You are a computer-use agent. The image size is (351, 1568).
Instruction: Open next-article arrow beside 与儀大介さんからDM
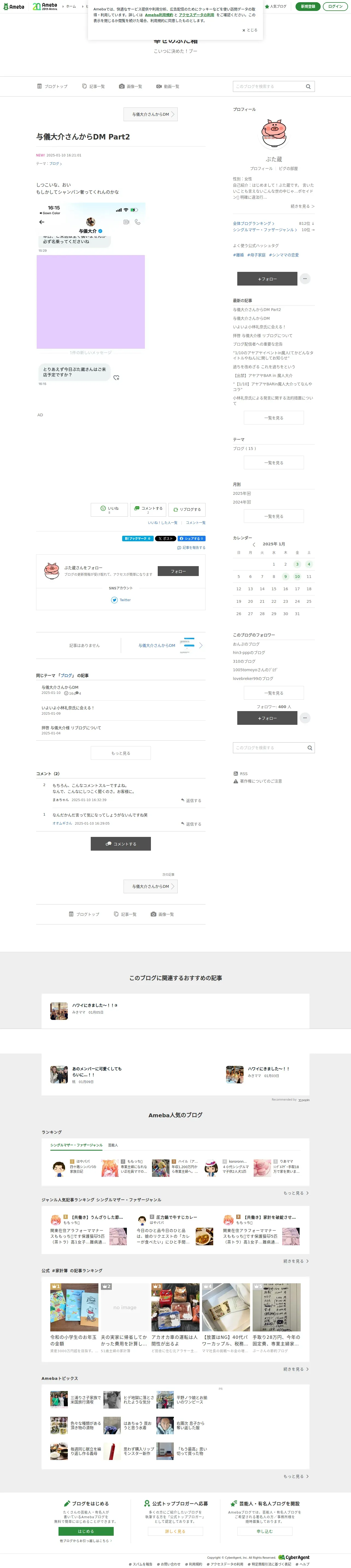pos(201,646)
